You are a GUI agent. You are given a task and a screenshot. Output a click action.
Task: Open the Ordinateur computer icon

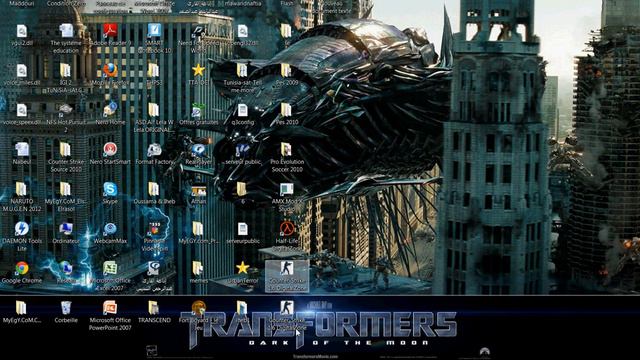coord(66,229)
